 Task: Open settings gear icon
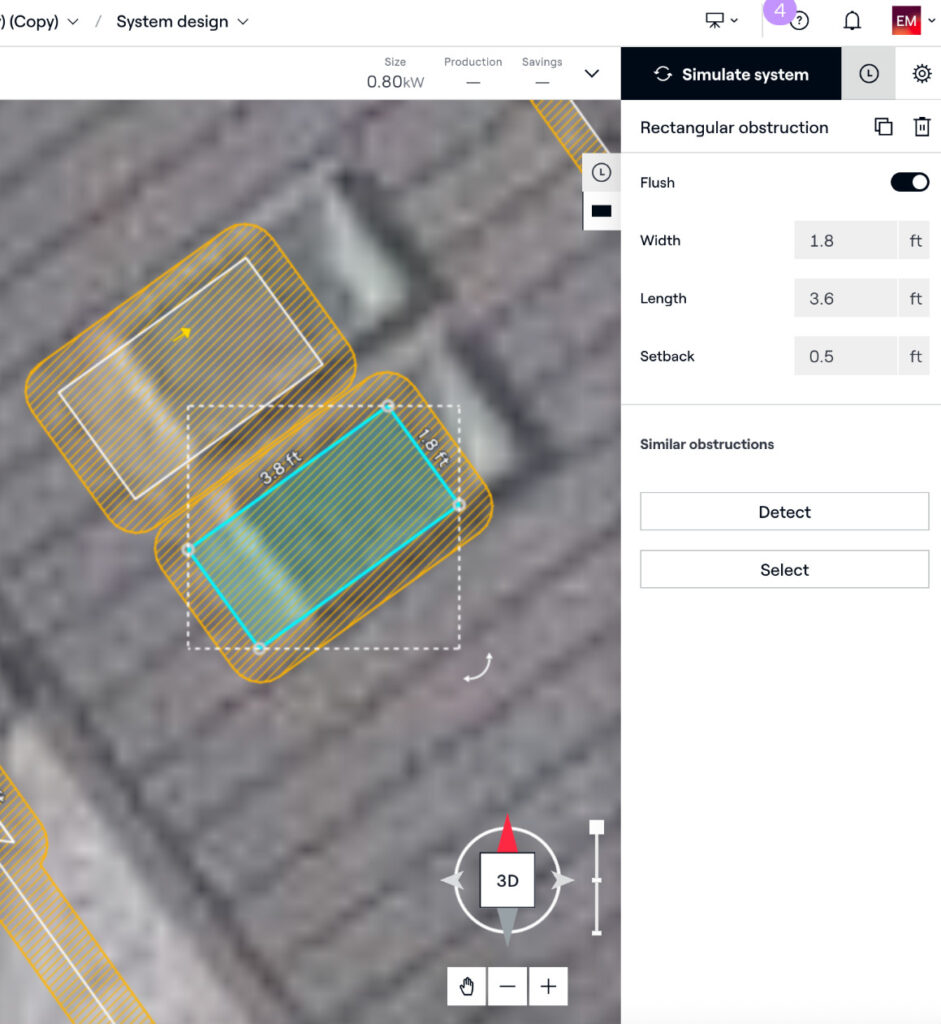[921, 74]
